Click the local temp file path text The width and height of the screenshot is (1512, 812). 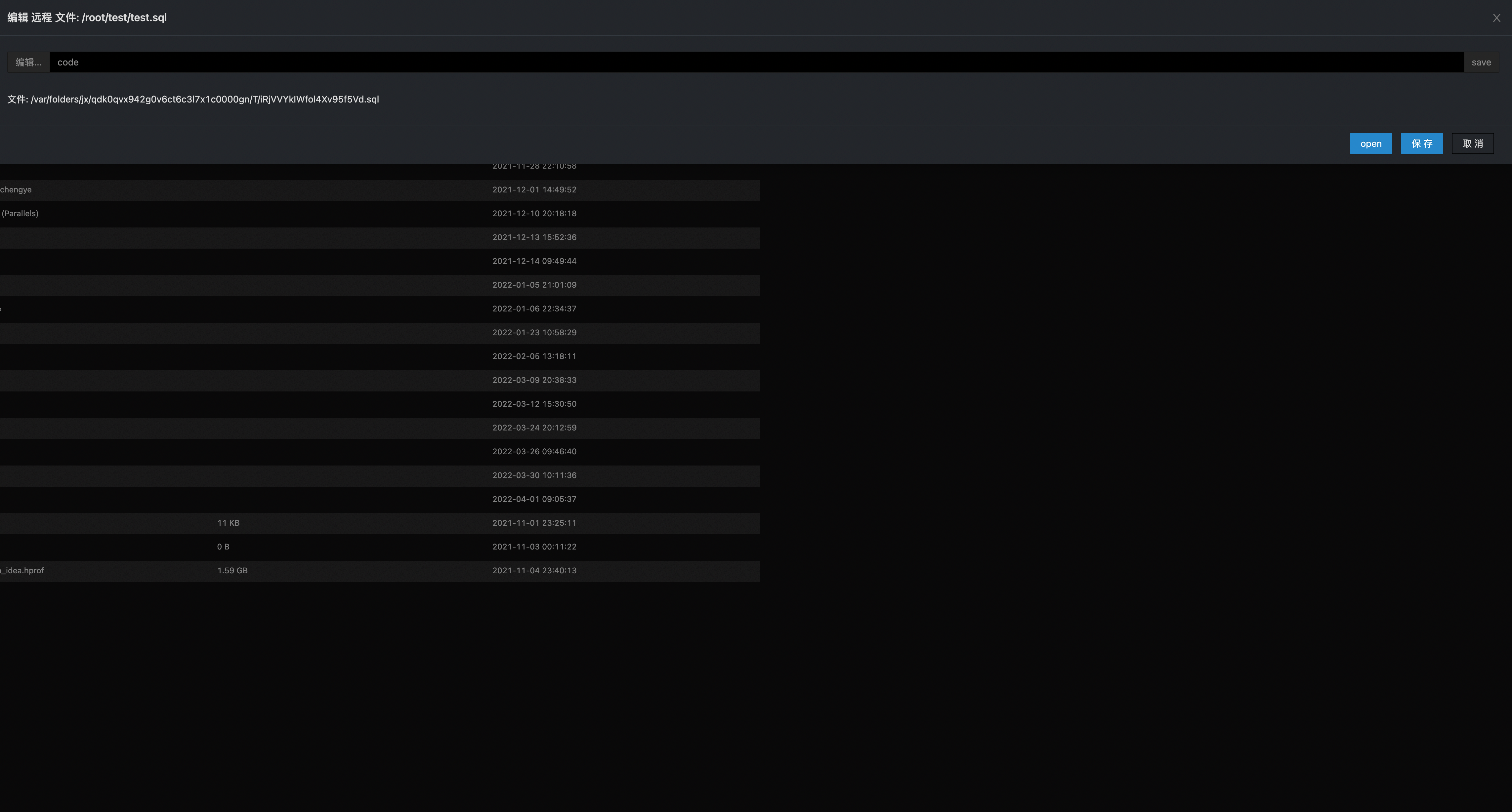[193, 100]
